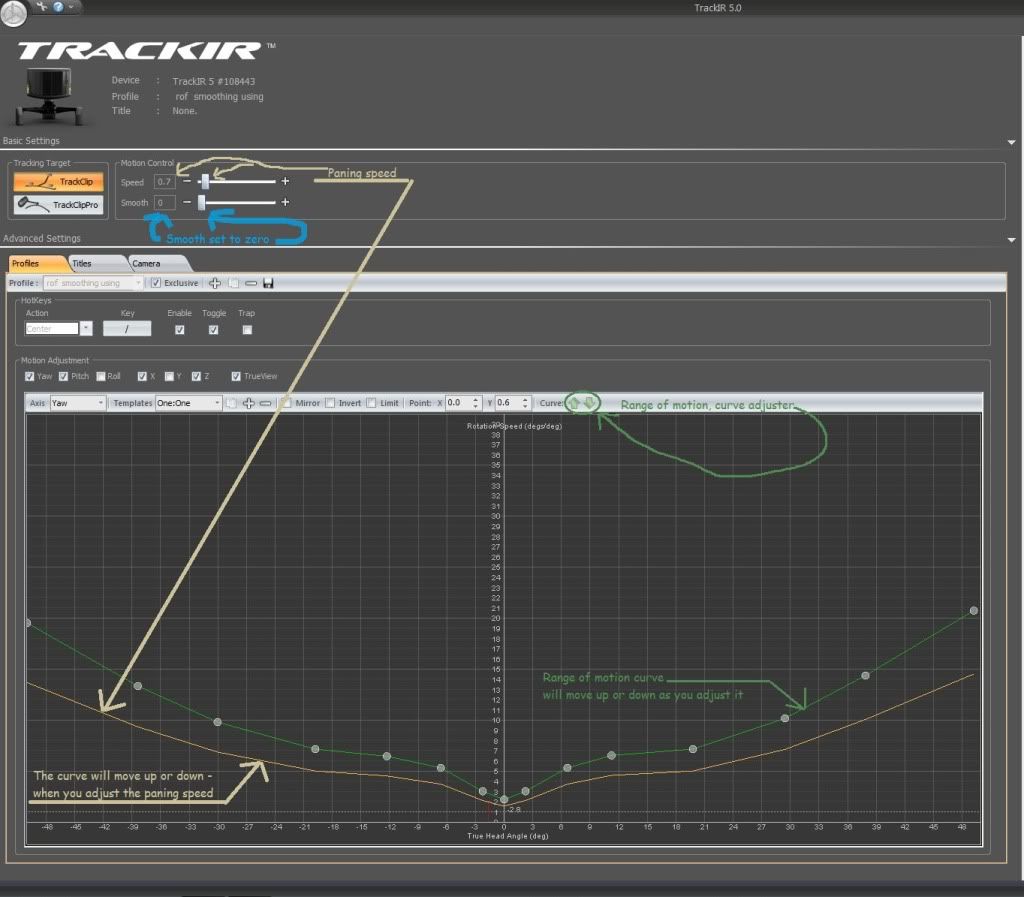This screenshot has width=1024, height=897.
Task: Click the HotKeys Action field showing Center
Action: [x=52, y=328]
